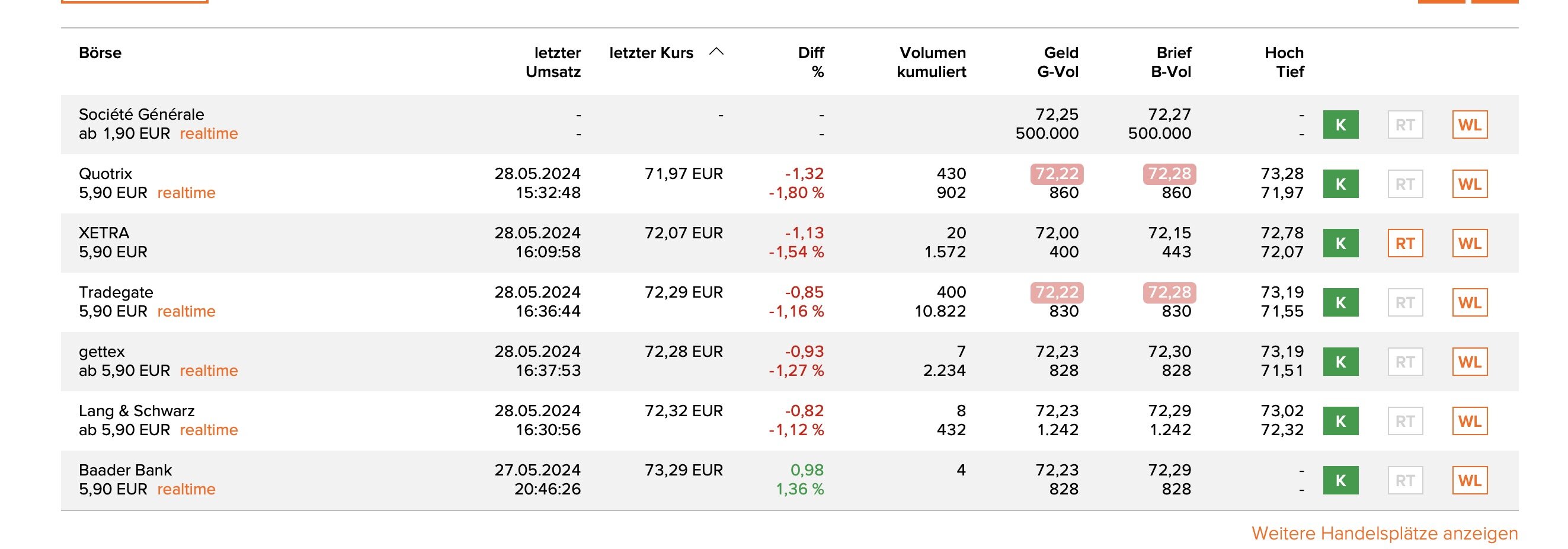Click realtime link in gettex row
Image resolution: width=1568 pixels, height=549 pixels.
point(209,371)
